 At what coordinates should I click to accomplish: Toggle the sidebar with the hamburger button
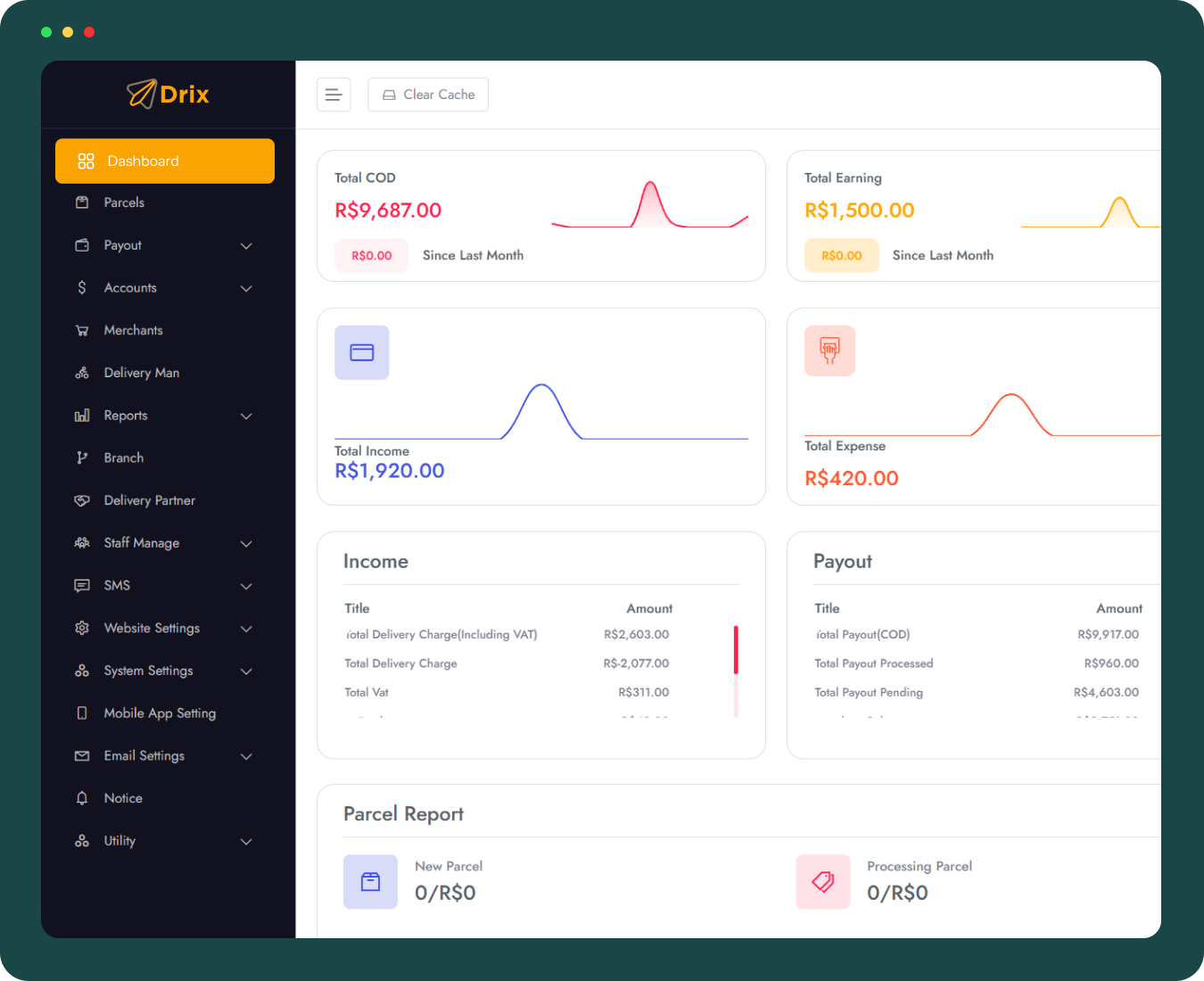334,94
